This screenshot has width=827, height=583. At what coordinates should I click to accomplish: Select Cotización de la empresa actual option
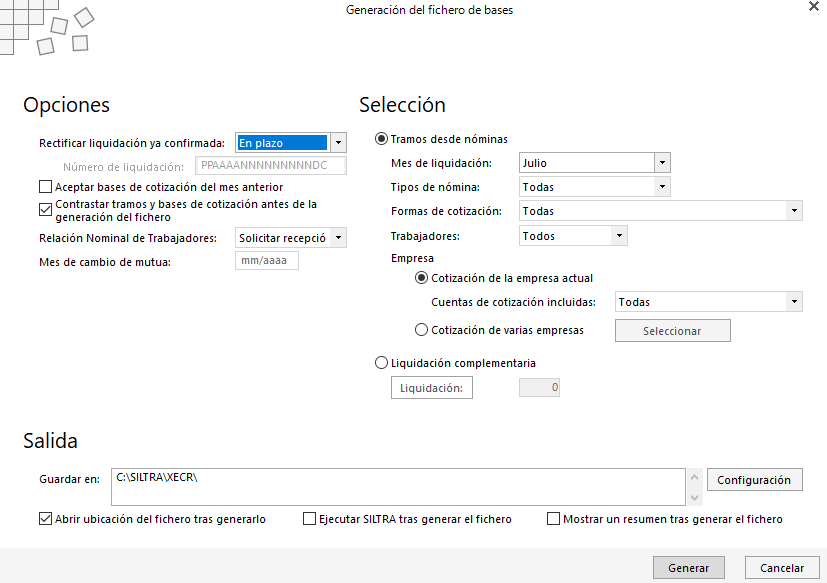pyautogui.click(x=421, y=278)
